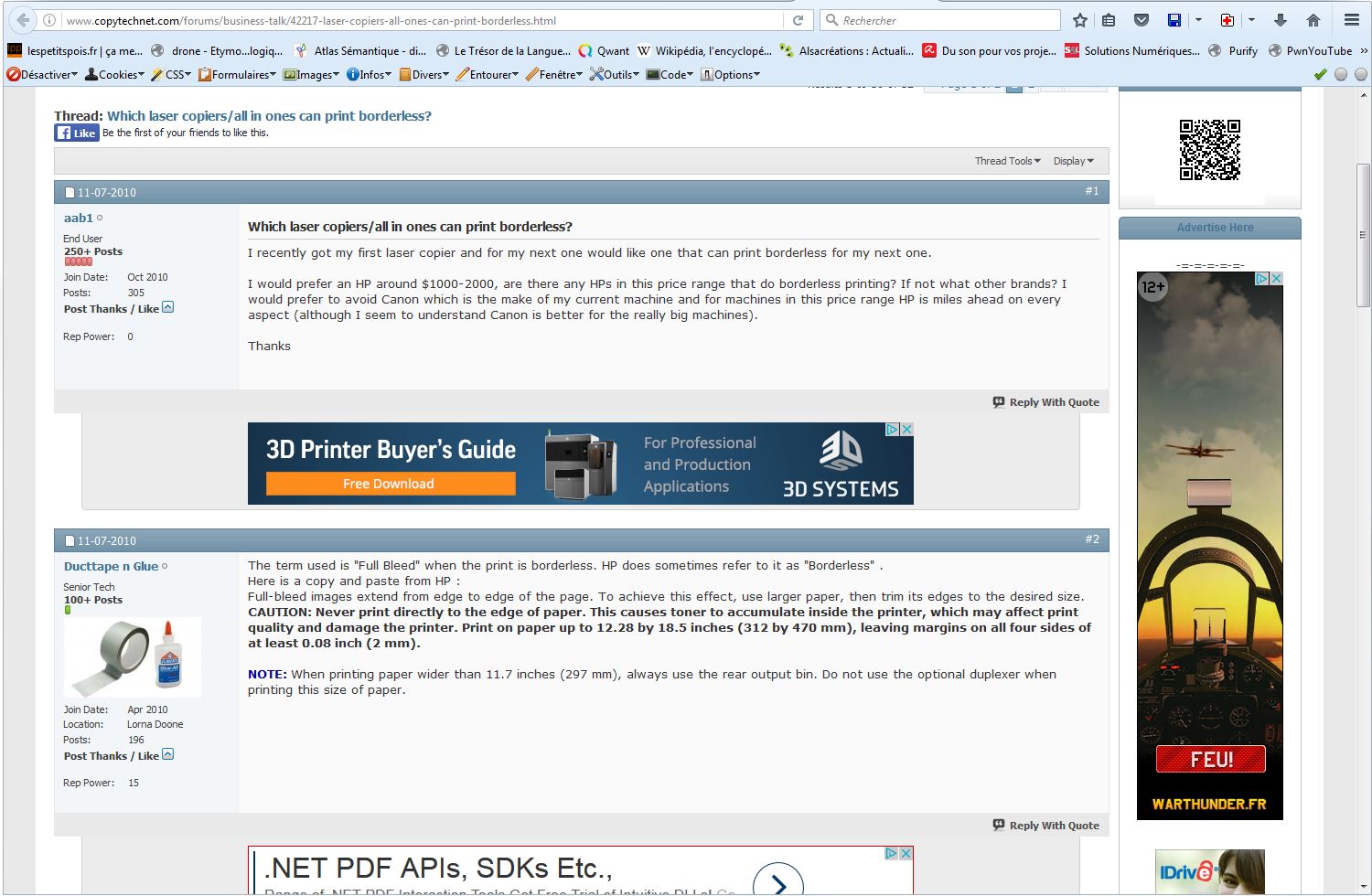Click into the Rechercher search field
Screen dimensions: 1372x896
coord(940,20)
